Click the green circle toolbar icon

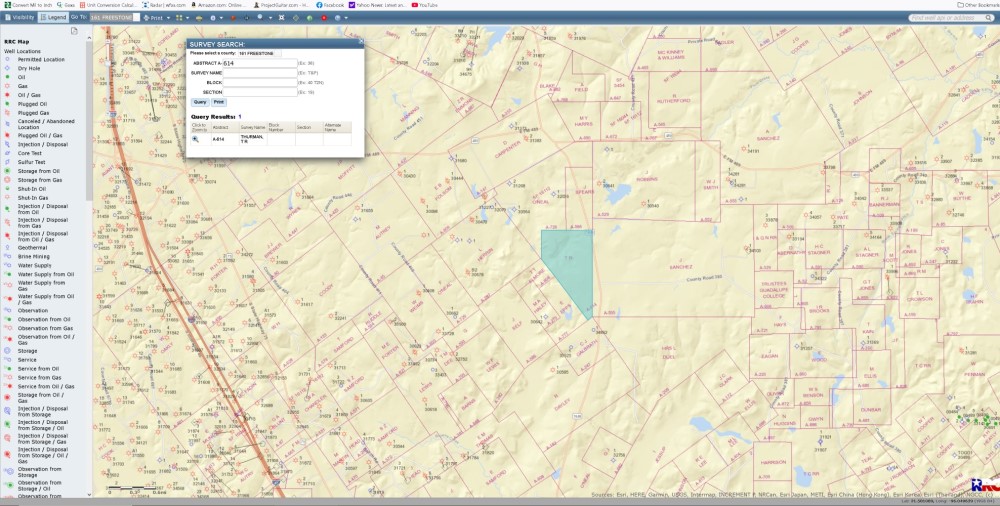(309, 17)
